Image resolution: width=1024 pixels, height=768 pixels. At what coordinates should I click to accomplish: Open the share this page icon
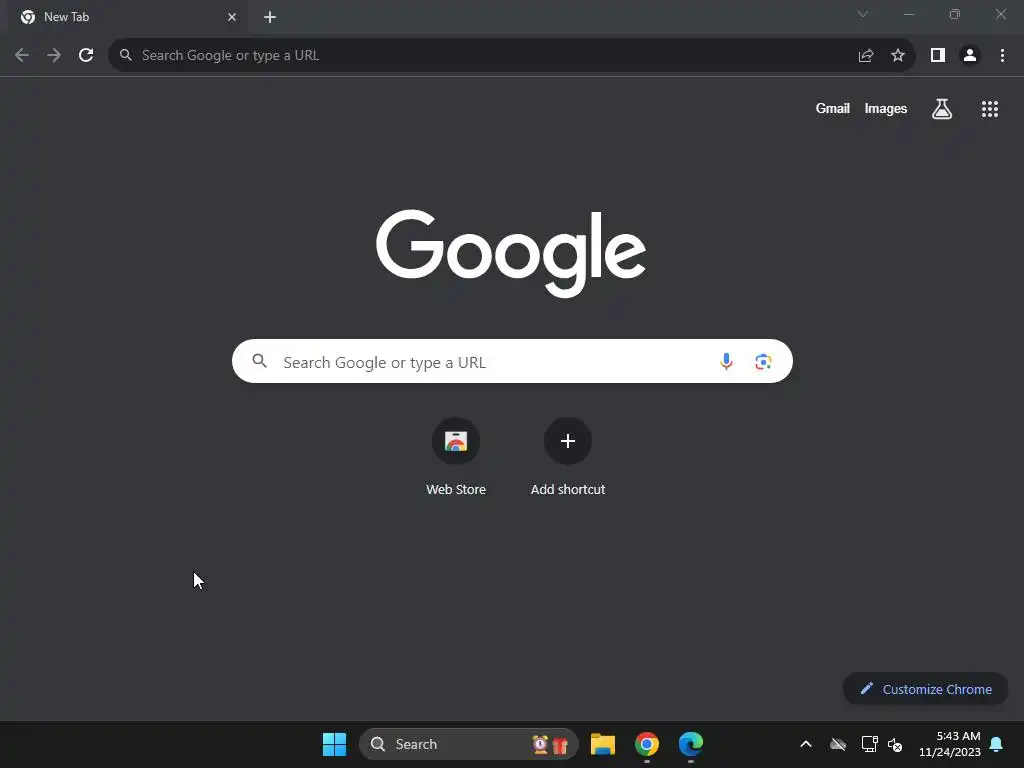(866, 56)
